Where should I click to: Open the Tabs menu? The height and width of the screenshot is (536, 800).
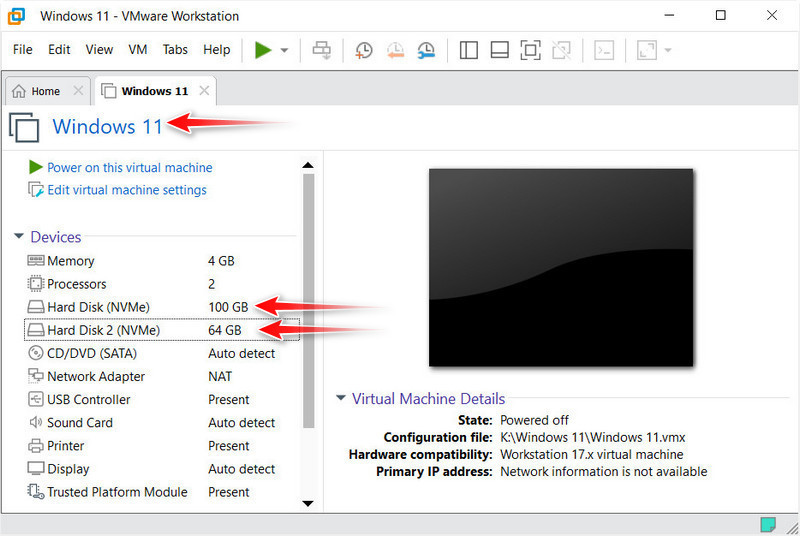pyautogui.click(x=175, y=49)
